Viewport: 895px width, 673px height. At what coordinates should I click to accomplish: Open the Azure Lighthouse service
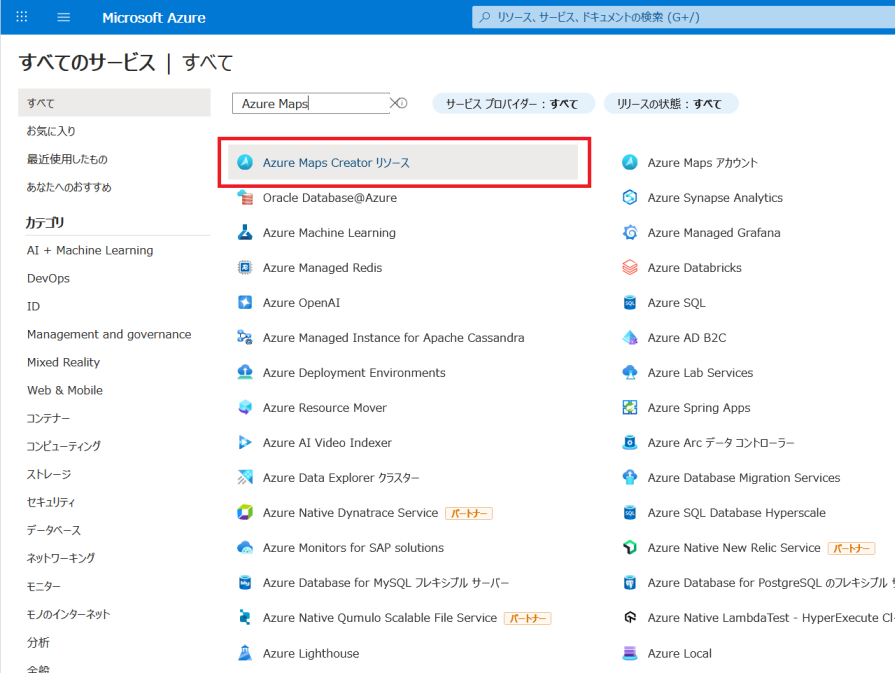[311, 653]
